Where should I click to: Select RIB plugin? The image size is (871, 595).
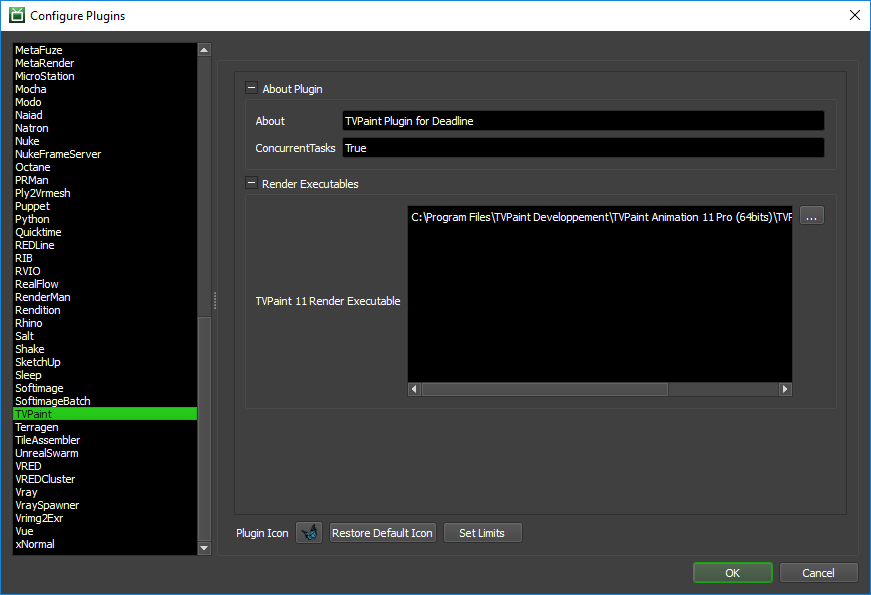click(105, 258)
